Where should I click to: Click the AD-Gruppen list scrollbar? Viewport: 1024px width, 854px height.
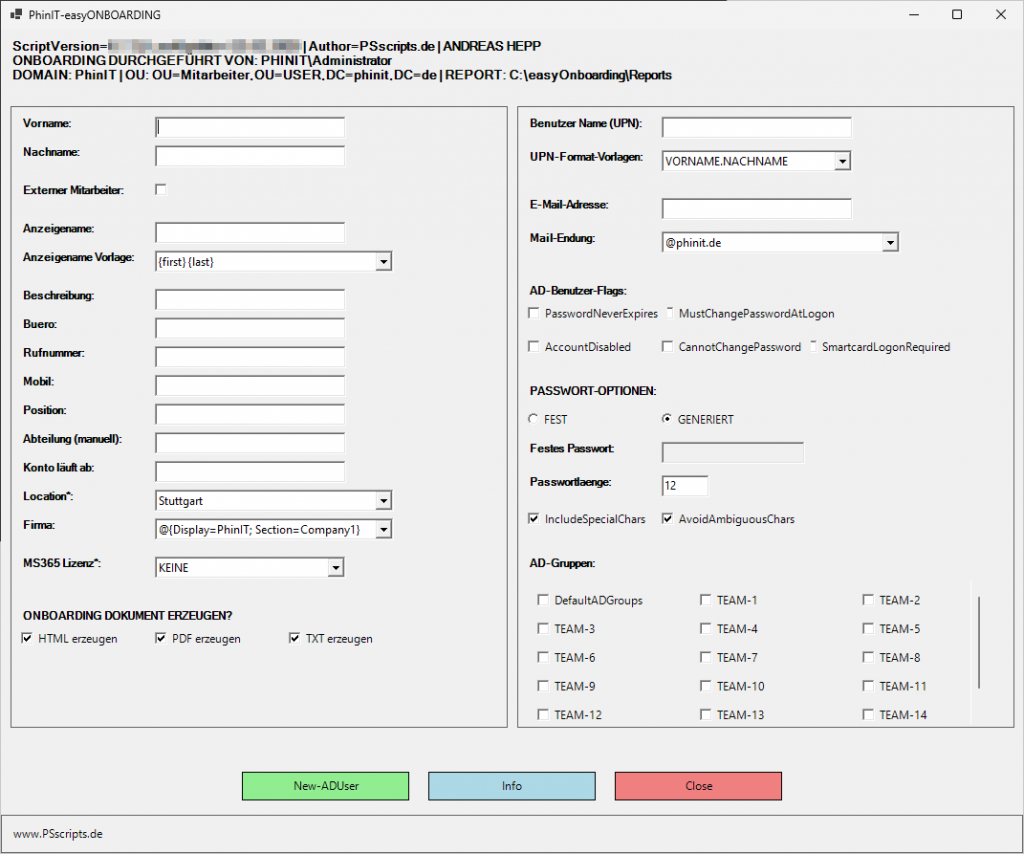[979, 642]
